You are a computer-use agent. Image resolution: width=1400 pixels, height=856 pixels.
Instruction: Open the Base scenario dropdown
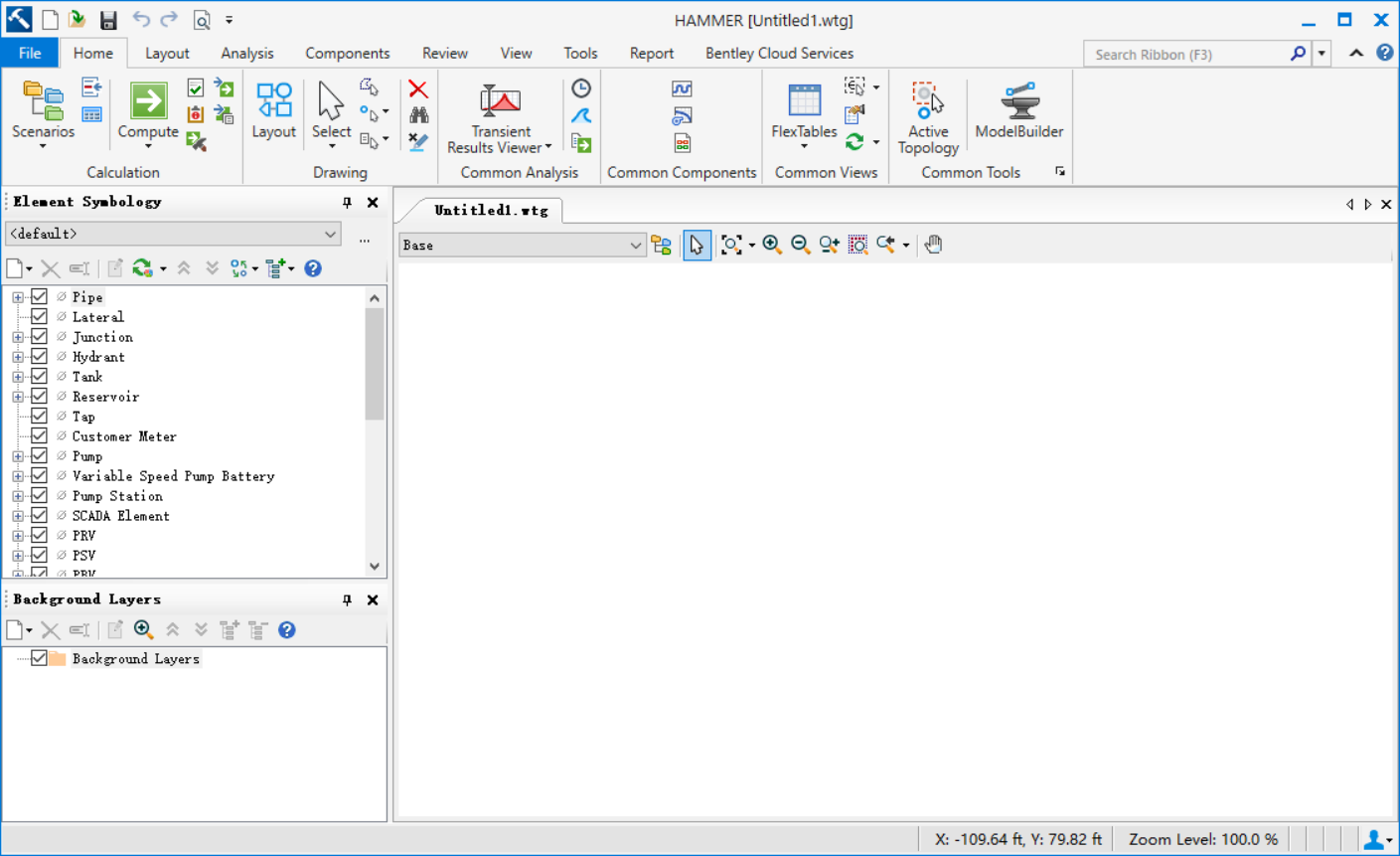tap(522, 245)
